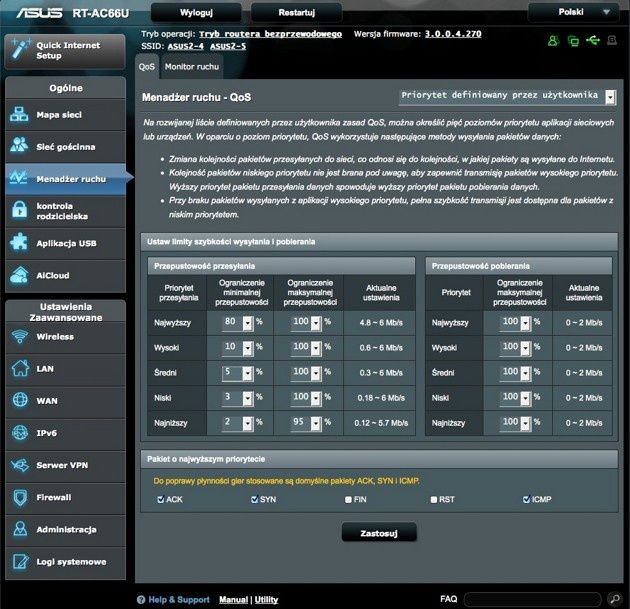Click the '0.12 ~ 5.7 Mb/s' value
Viewport: 630px width, 609px height.
381,423
